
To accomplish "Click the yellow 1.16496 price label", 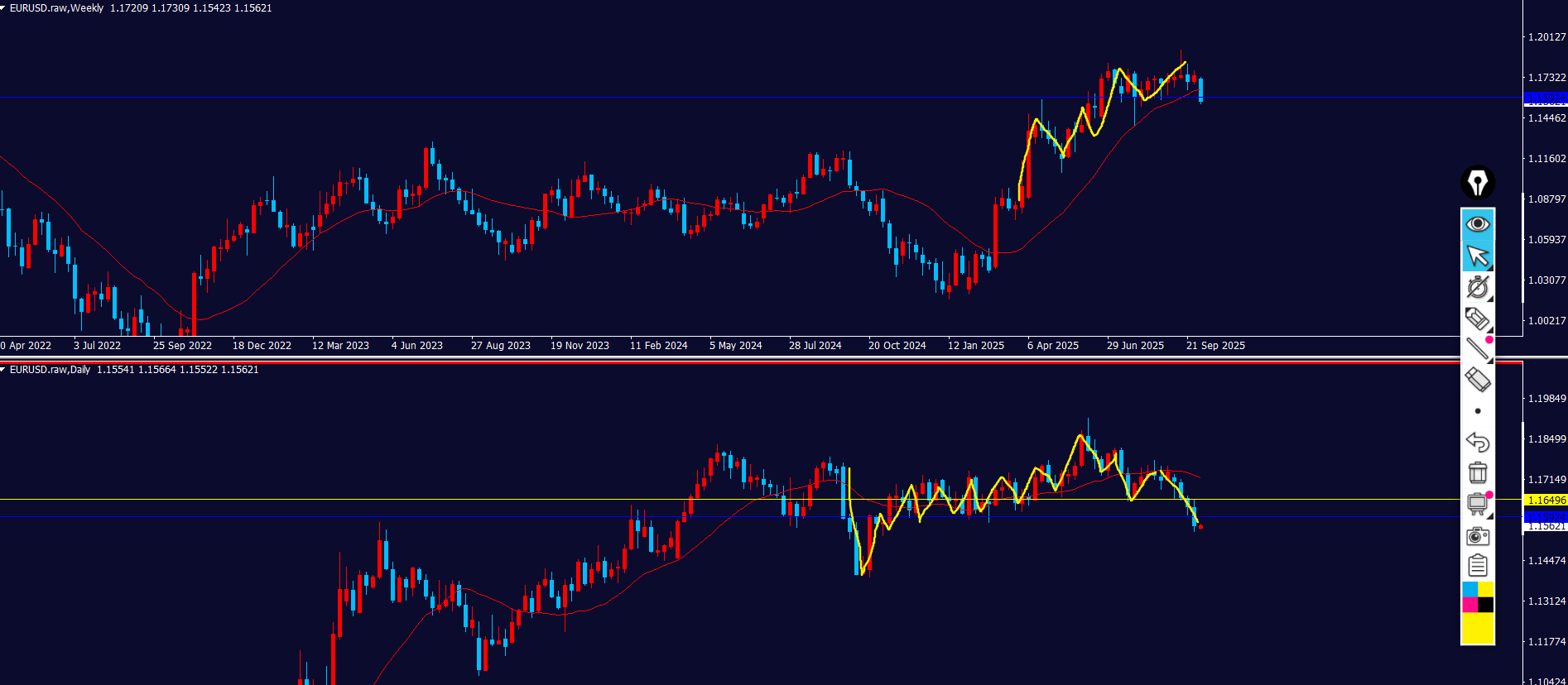I will click(1546, 501).
